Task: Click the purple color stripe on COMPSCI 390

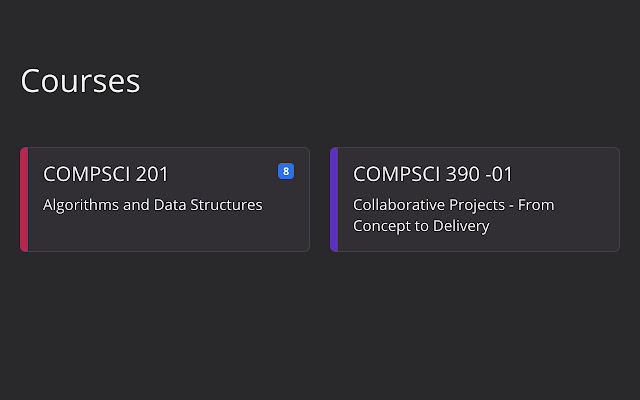Action: tap(334, 200)
